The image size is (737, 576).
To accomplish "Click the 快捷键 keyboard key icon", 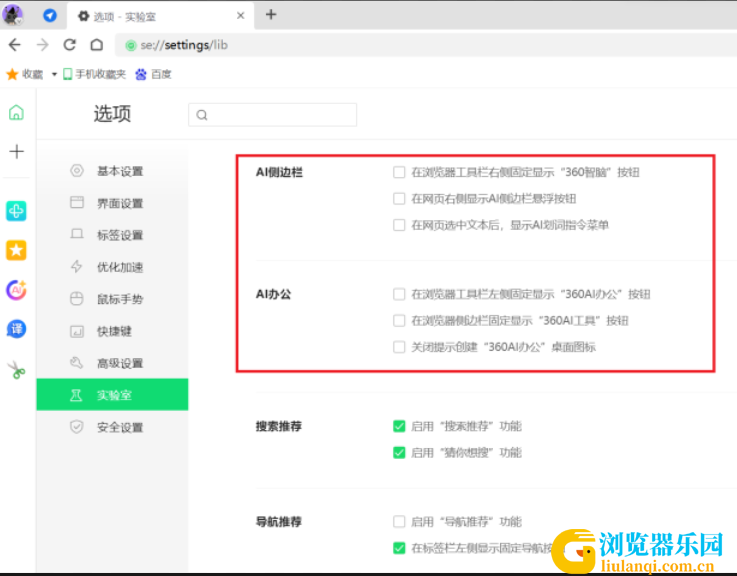I will pos(77,331).
